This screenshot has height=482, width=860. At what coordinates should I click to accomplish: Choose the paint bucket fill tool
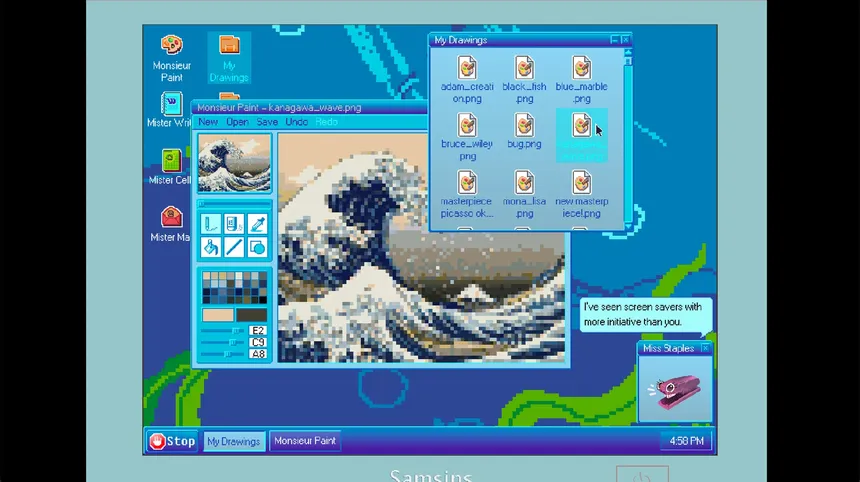click(x=210, y=247)
